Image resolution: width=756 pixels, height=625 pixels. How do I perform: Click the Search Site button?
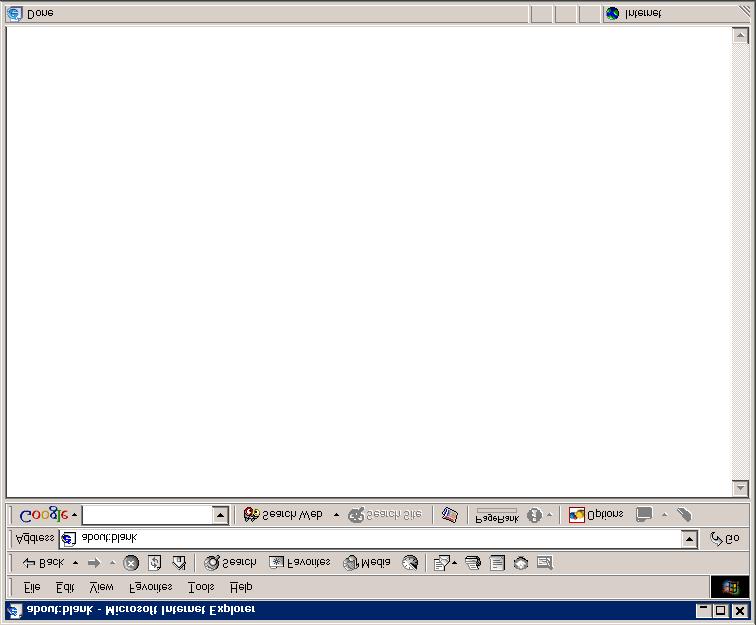[385, 515]
